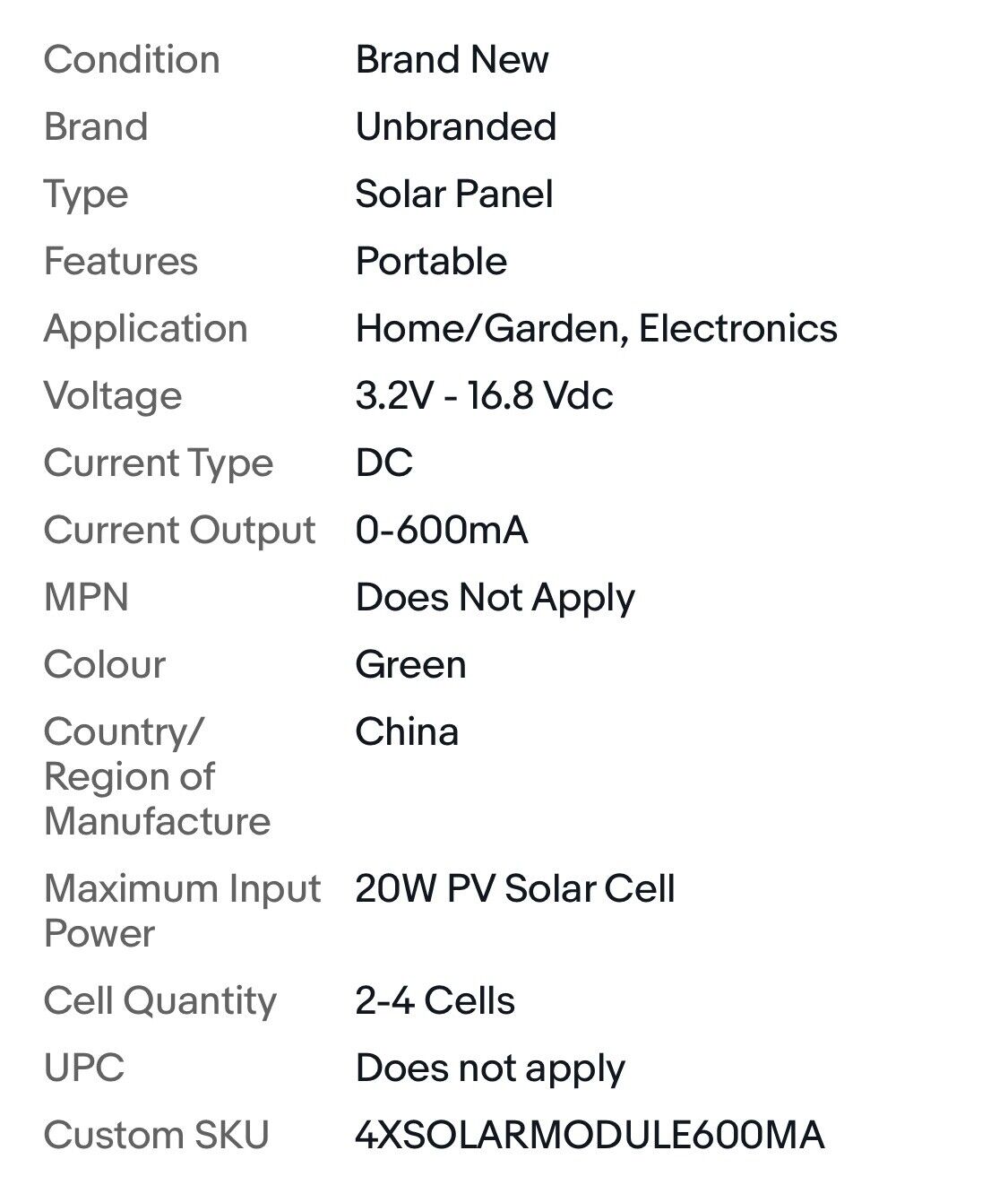Select the "Cell Quantity" label
The image size is (1008, 1185).
(x=159, y=1001)
